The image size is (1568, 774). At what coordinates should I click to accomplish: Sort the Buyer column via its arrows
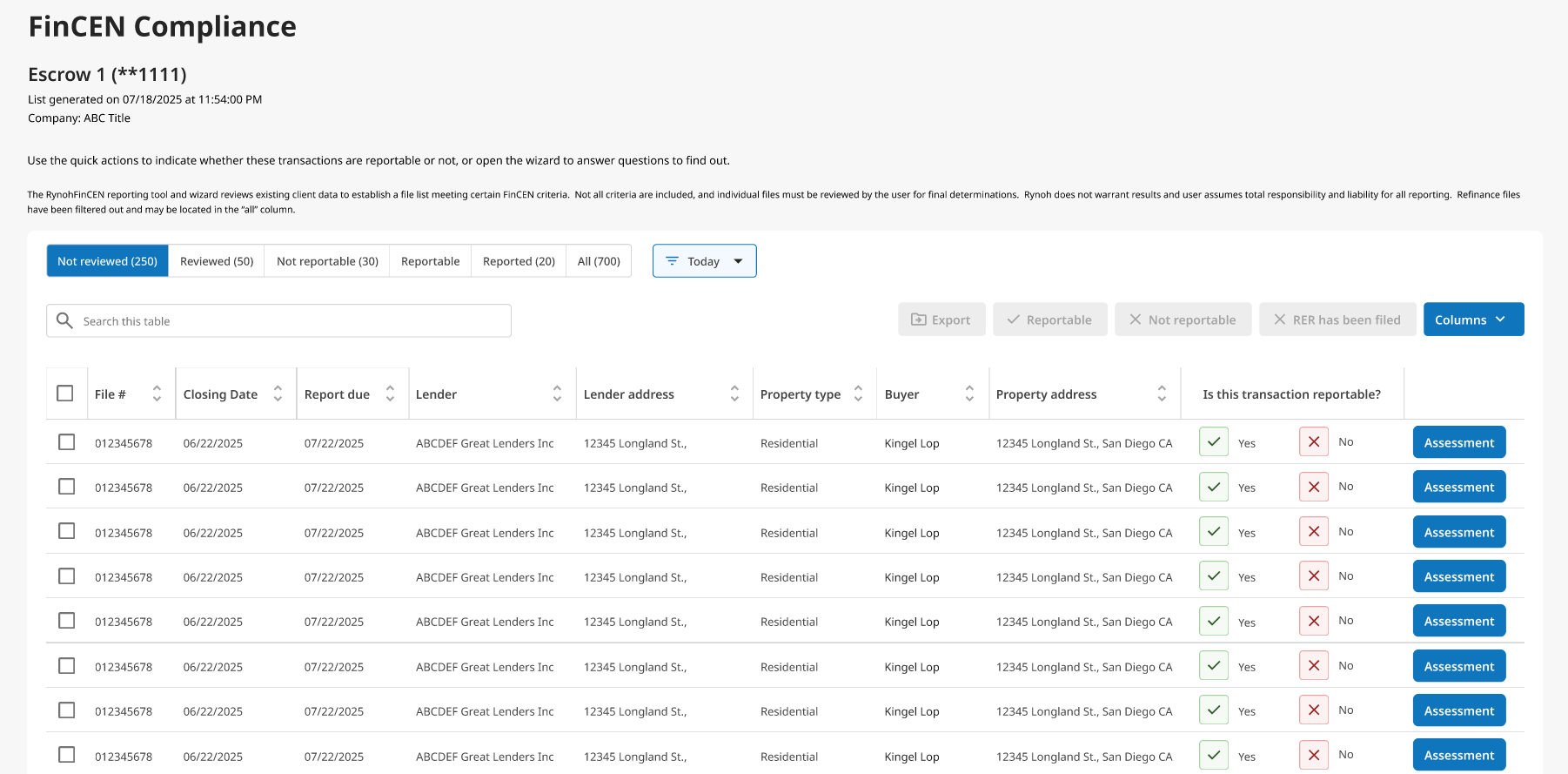969,394
